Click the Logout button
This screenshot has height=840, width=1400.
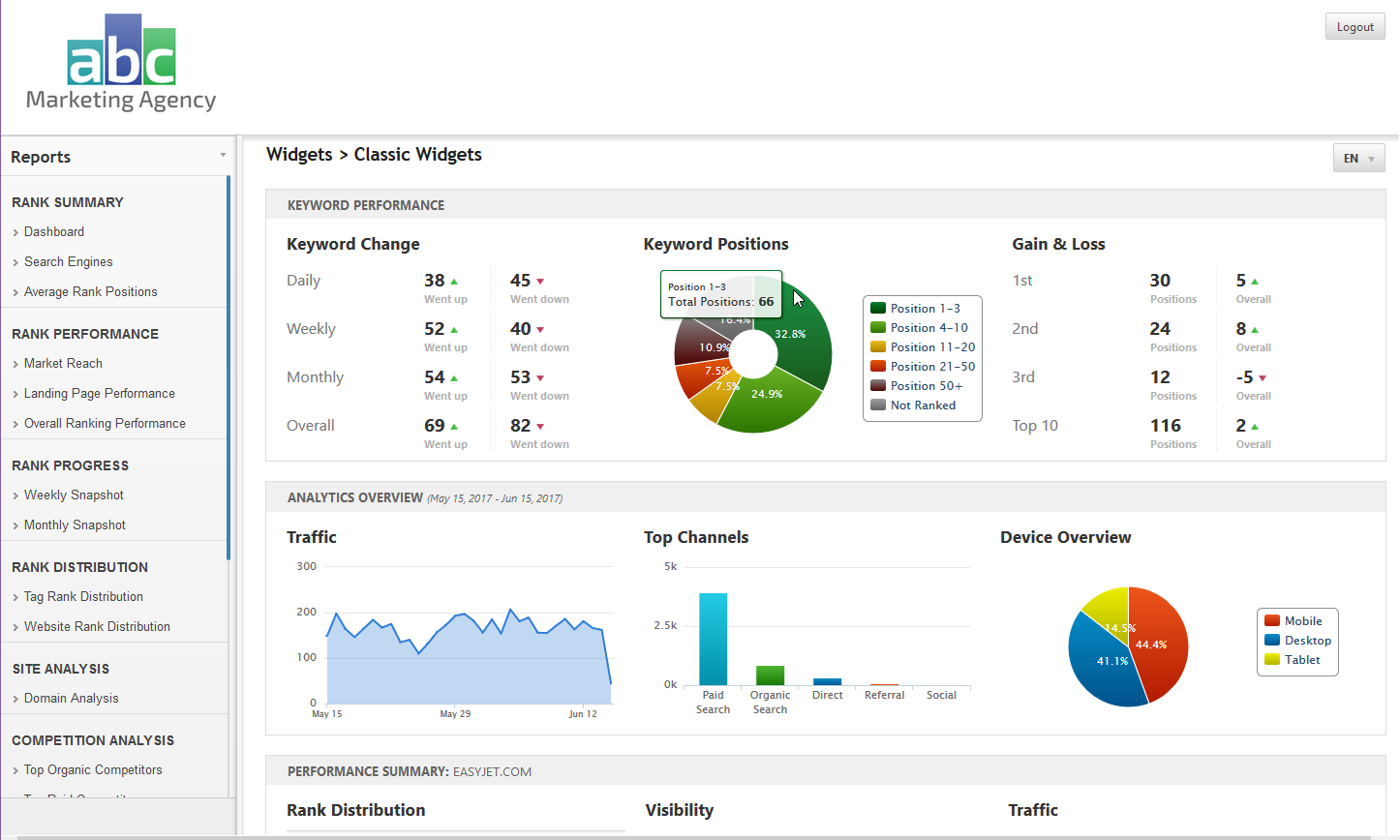point(1354,27)
